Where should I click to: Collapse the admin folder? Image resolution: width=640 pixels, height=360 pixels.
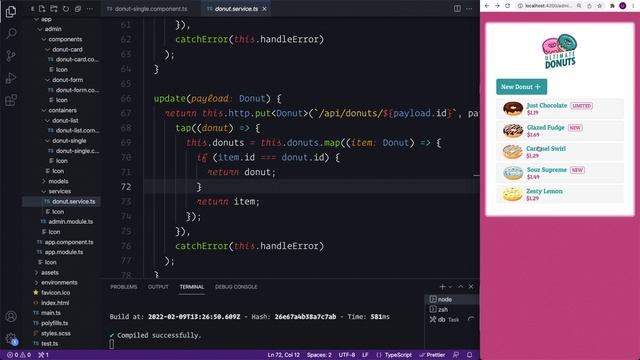click(x=53, y=29)
